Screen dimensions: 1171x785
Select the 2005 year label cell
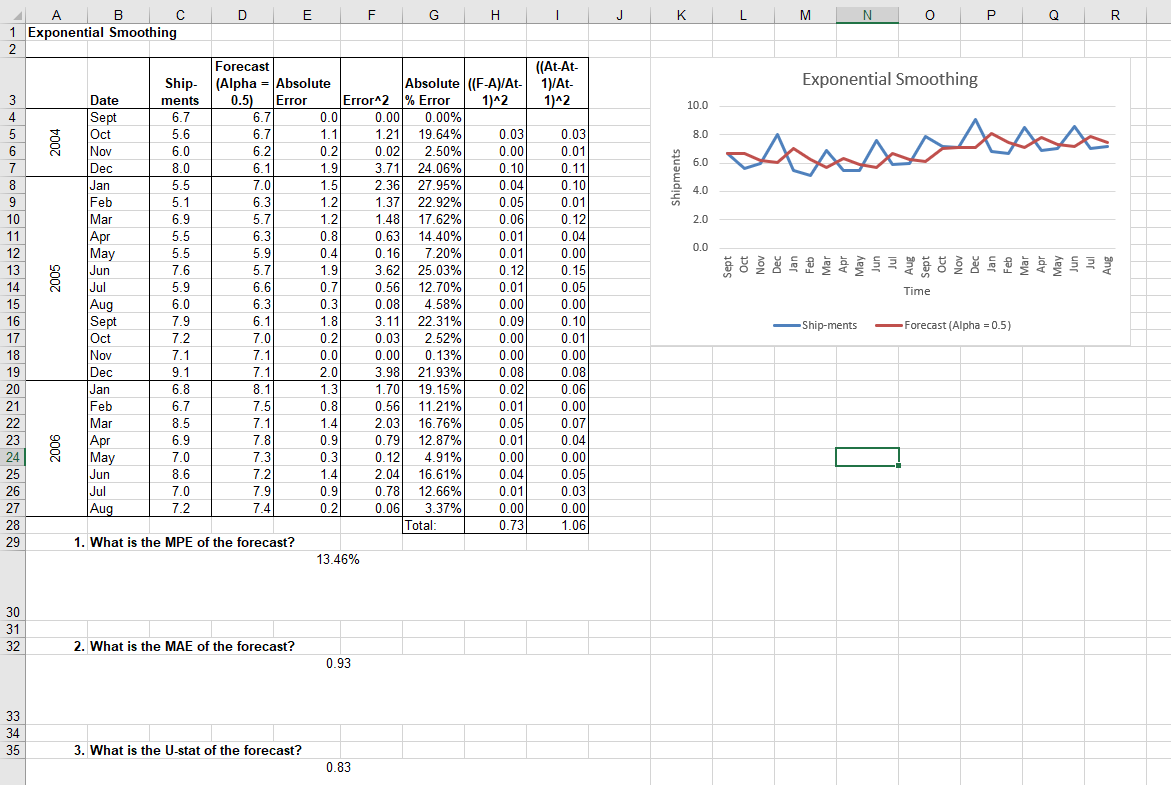click(x=56, y=279)
